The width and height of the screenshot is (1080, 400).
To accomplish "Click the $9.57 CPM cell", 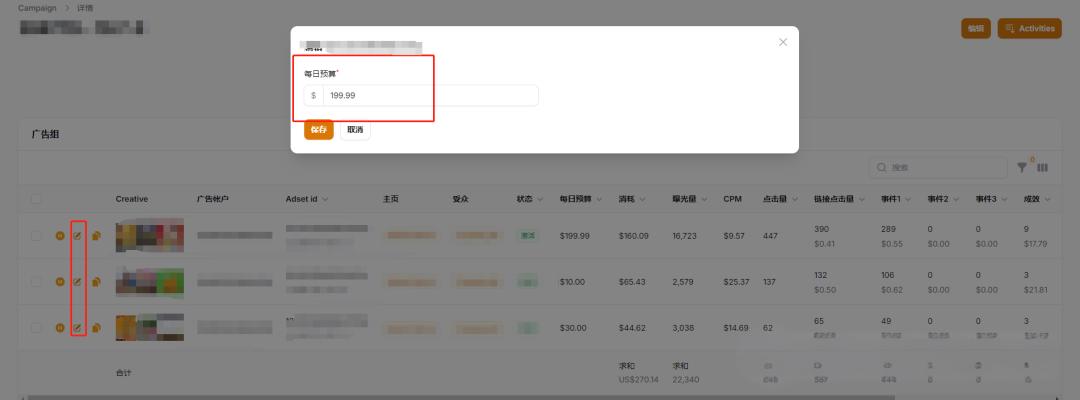I will pyautogui.click(x=734, y=236).
